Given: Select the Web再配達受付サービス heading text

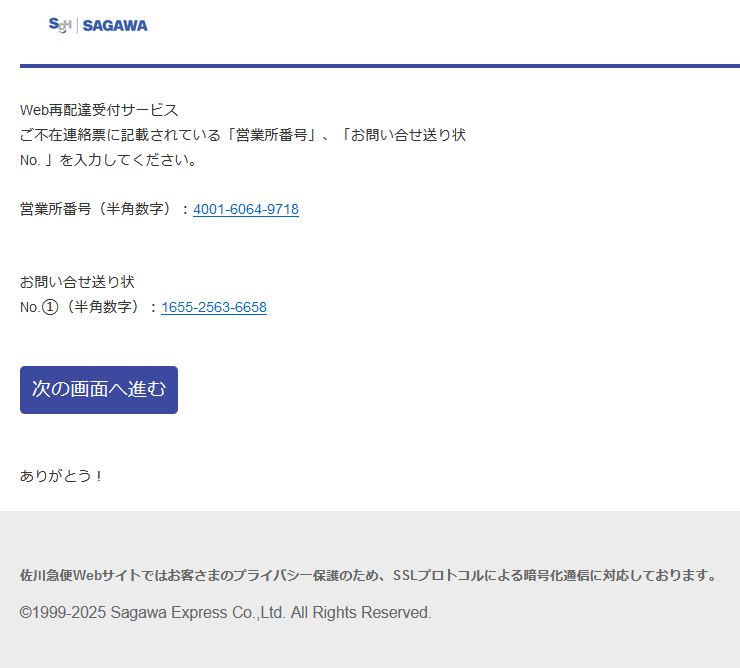Looking at the screenshot, I should tap(99, 110).
